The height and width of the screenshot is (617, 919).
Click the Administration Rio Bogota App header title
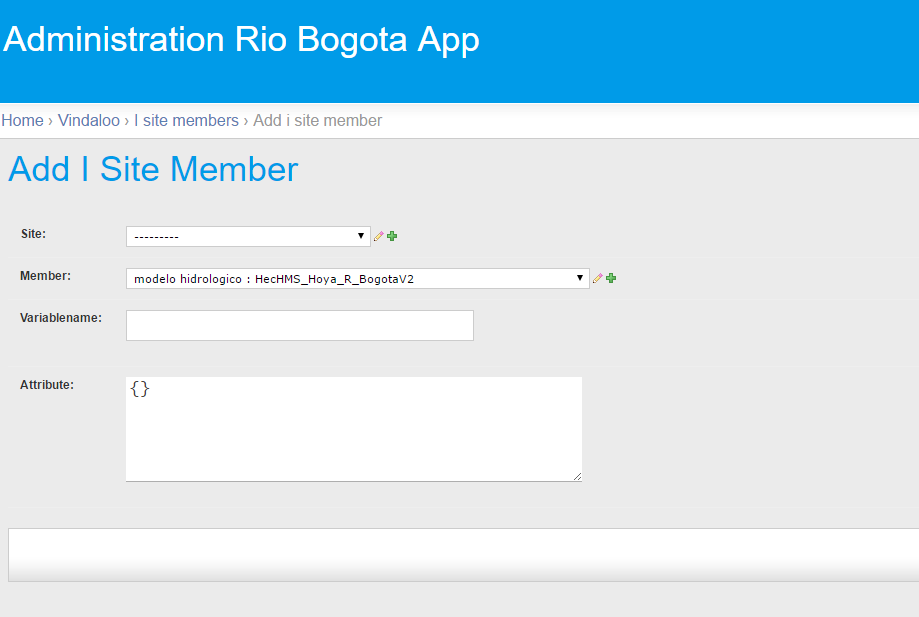pyautogui.click(x=241, y=40)
